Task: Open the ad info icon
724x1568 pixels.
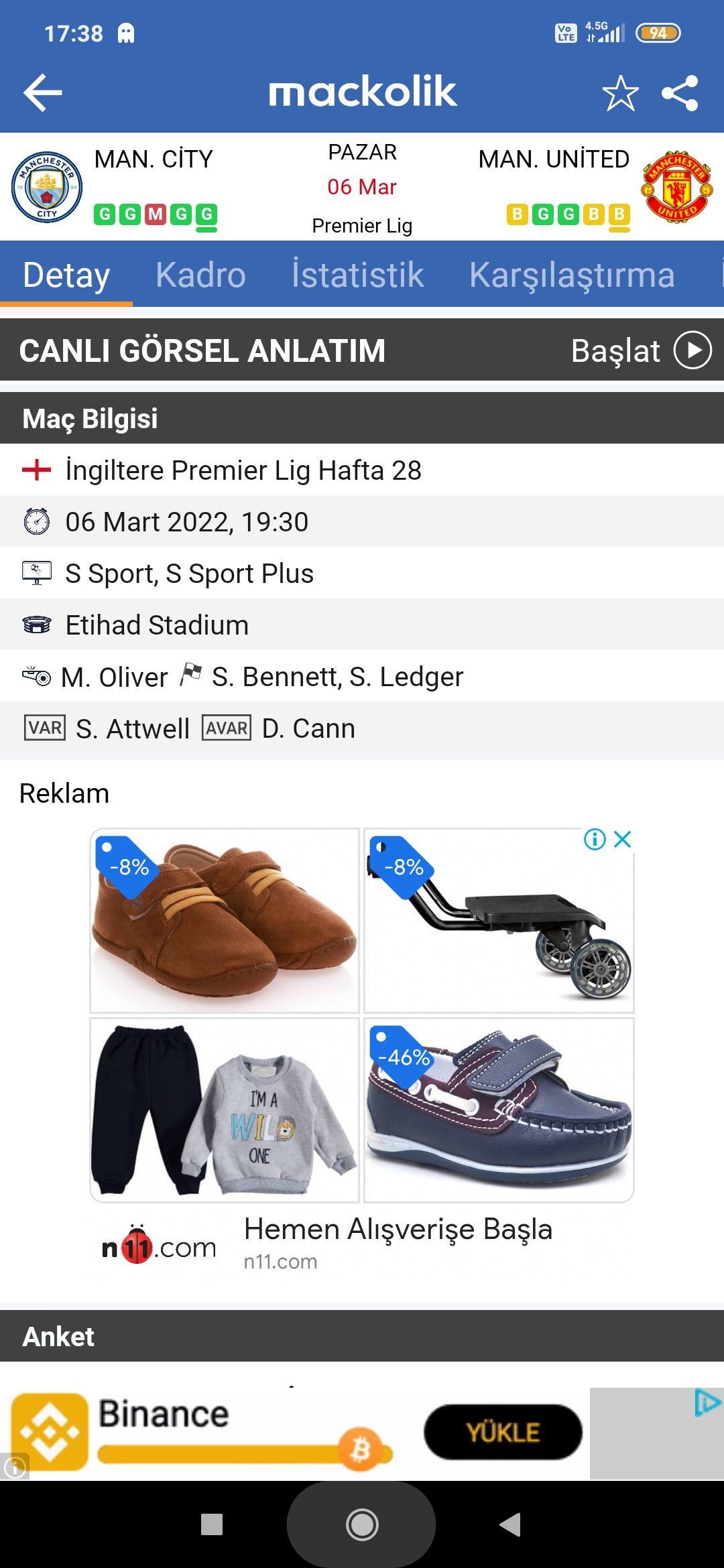Action: (x=595, y=839)
